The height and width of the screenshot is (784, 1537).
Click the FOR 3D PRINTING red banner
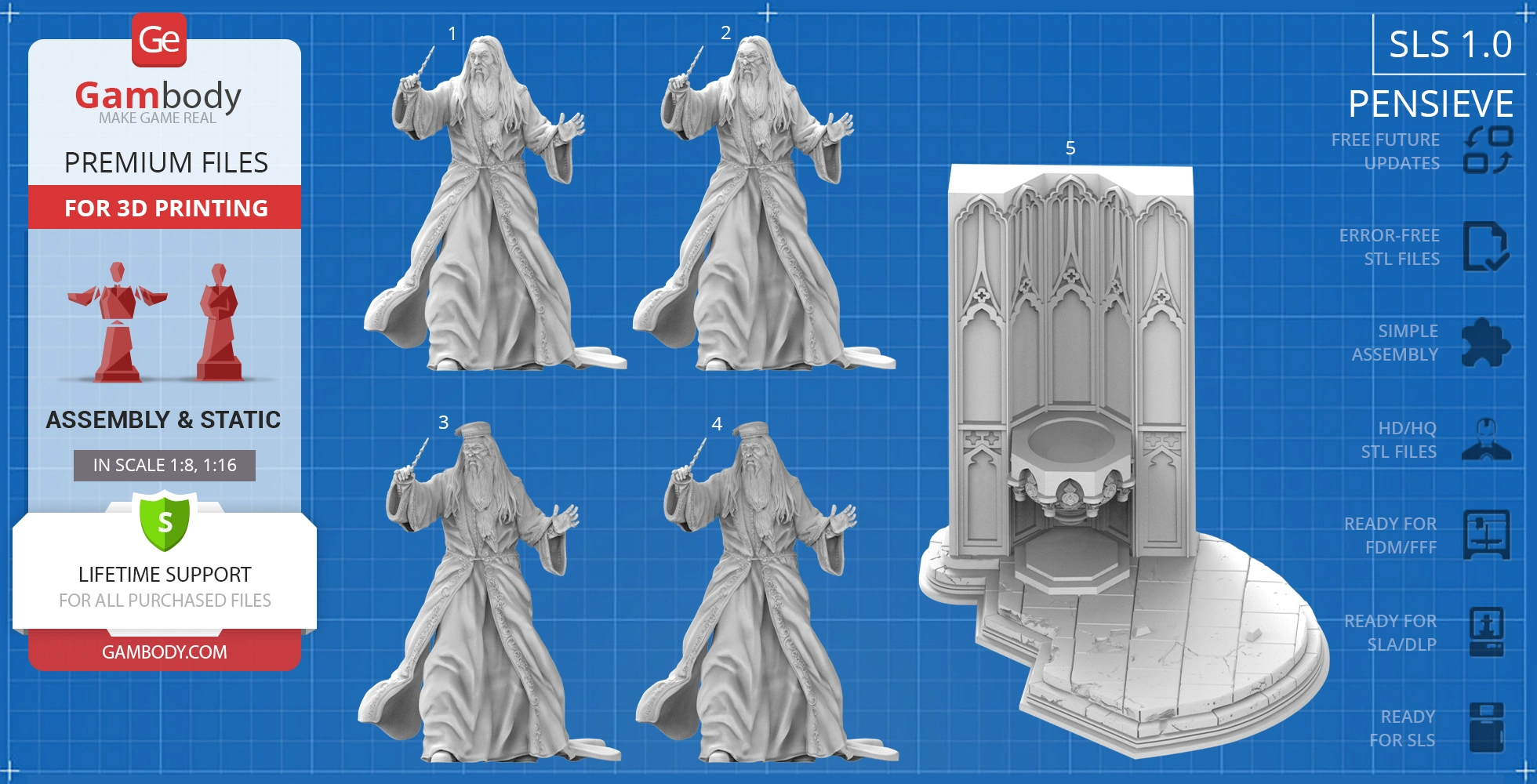(165, 208)
